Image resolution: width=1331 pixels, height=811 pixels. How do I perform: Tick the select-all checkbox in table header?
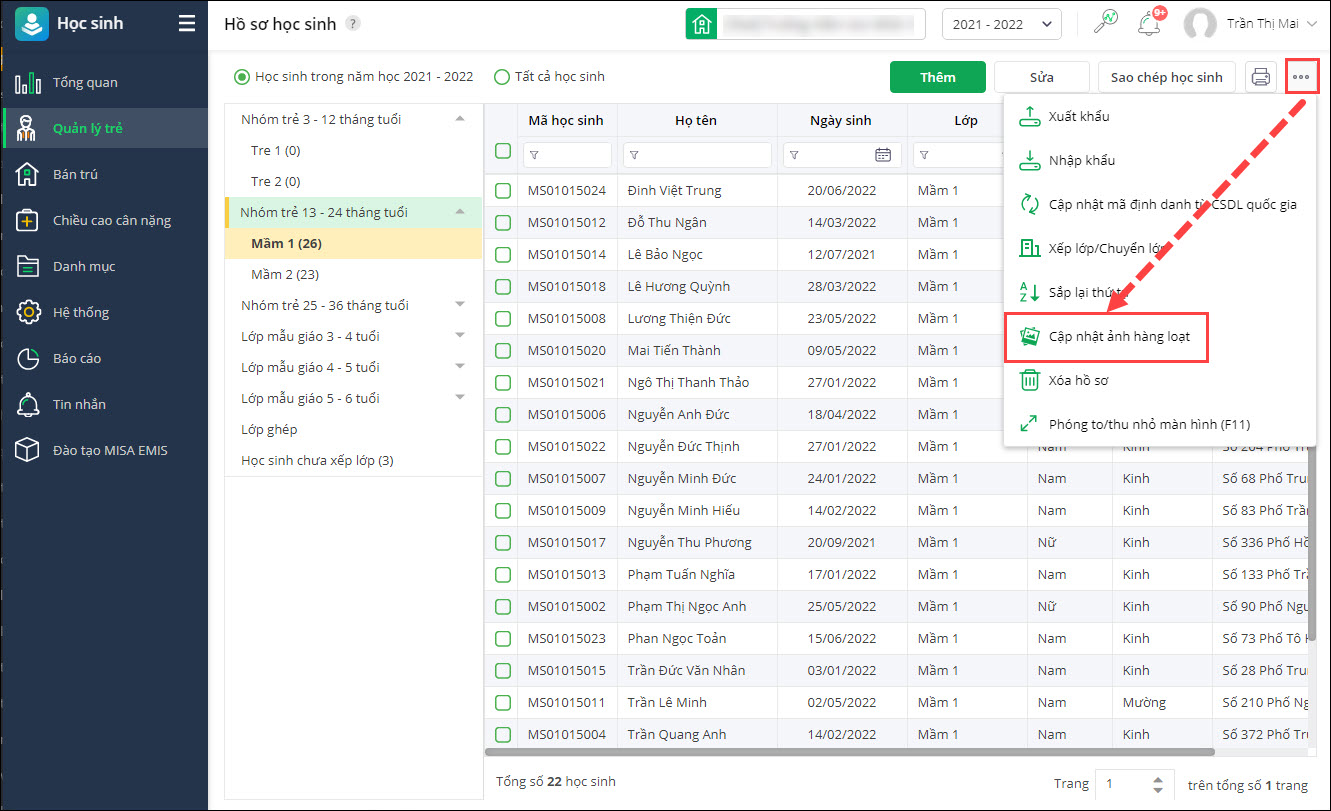(503, 151)
